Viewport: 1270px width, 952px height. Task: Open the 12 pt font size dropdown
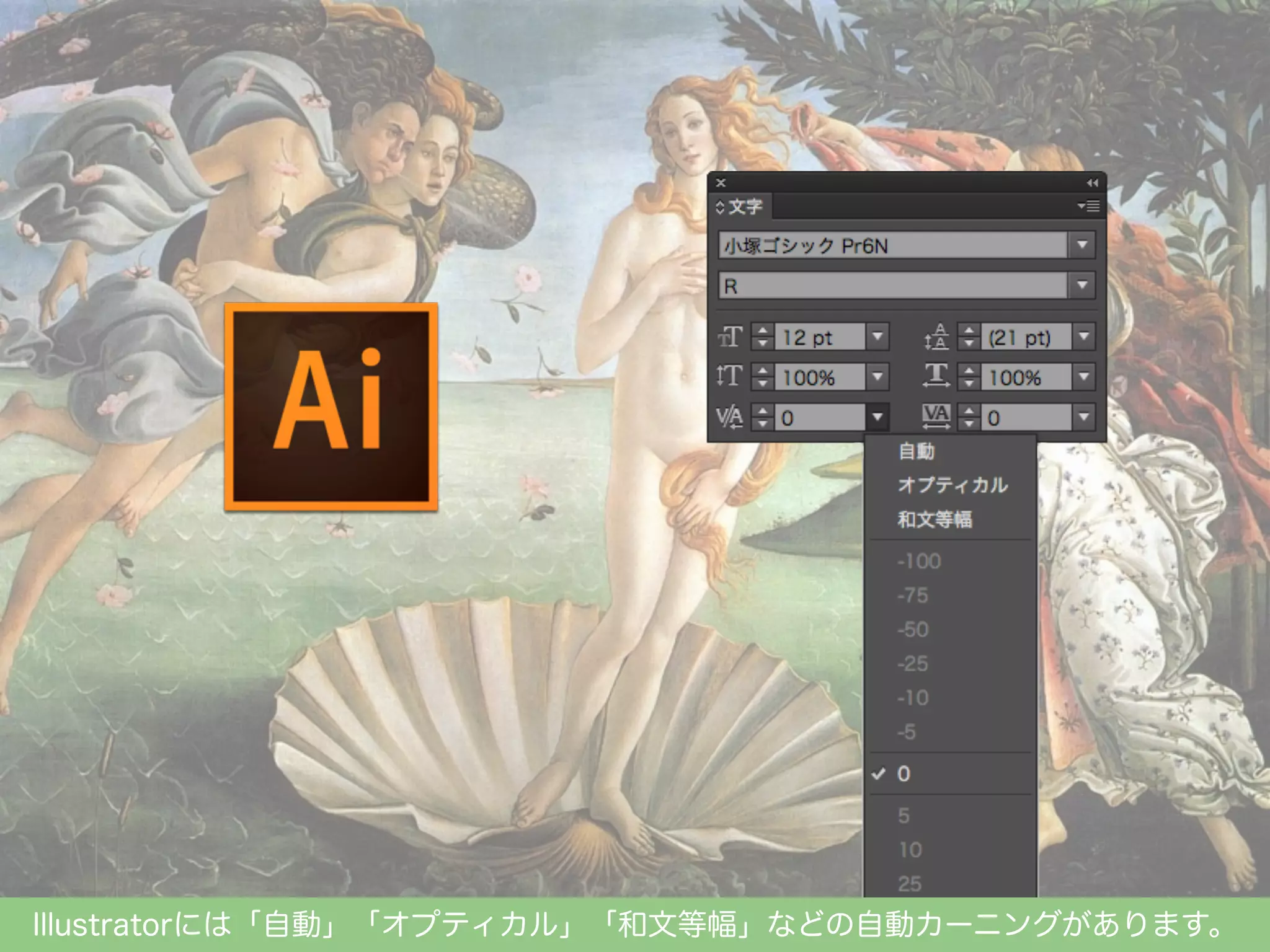point(877,337)
